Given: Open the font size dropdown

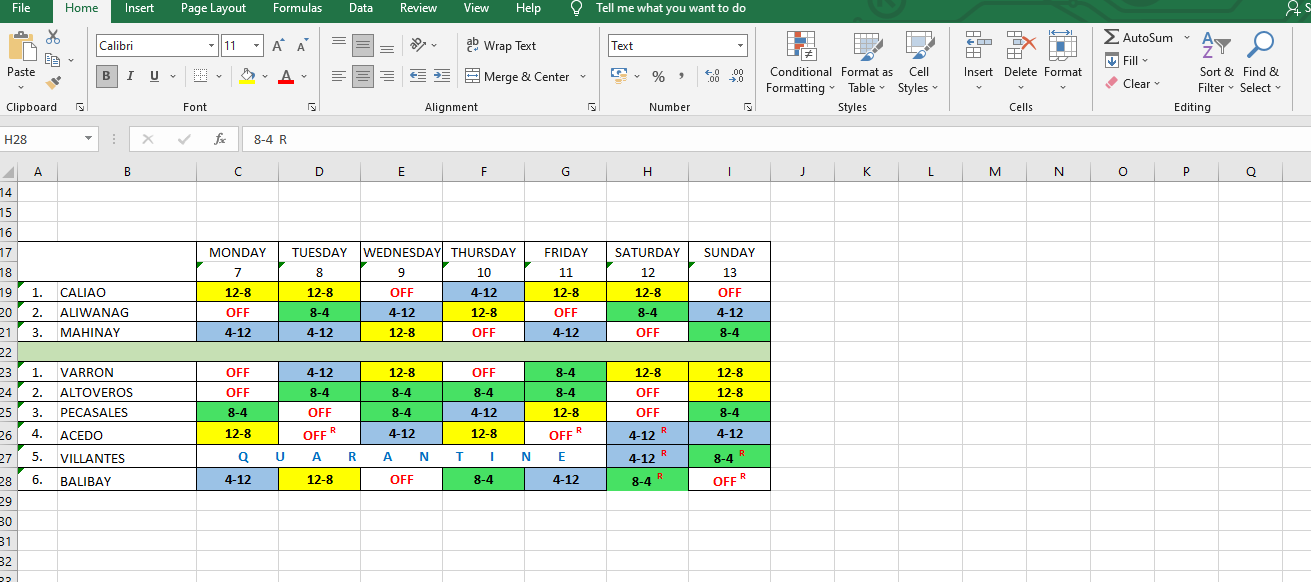Looking at the screenshot, I should pos(257,46).
